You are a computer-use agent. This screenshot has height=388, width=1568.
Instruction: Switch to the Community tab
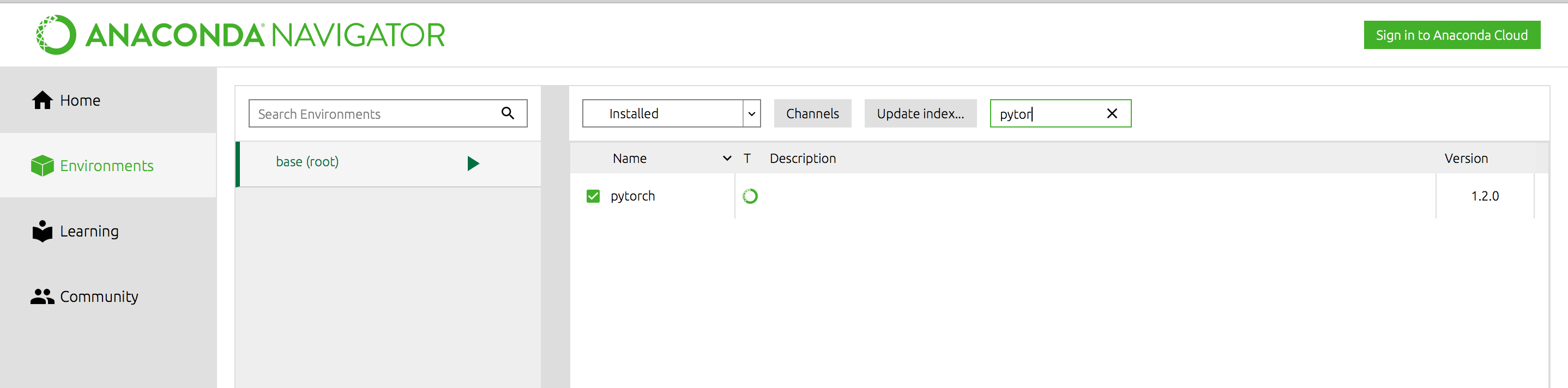[99, 296]
